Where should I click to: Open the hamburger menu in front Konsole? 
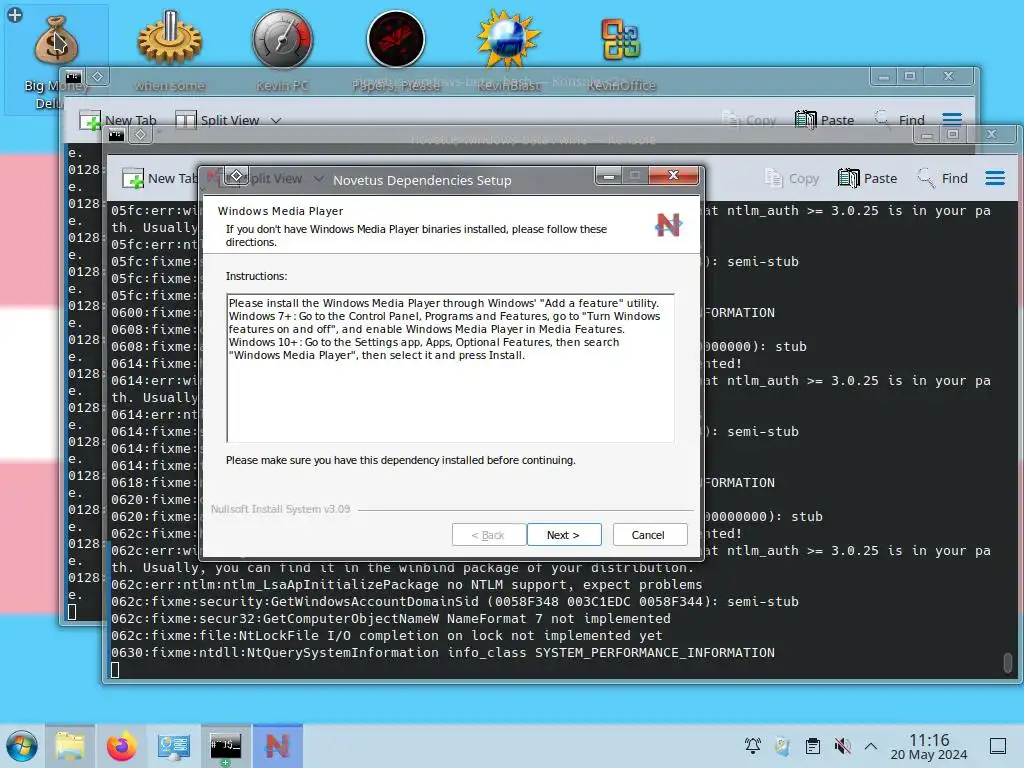coord(995,178)
